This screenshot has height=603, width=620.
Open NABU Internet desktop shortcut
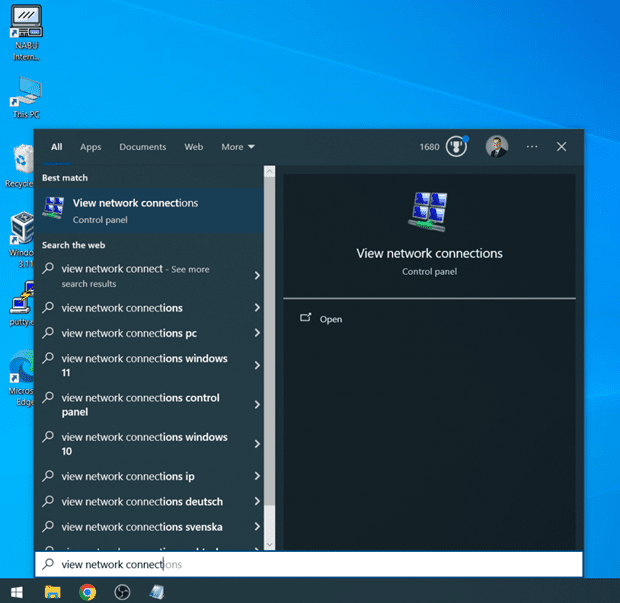tap(26, 32)
